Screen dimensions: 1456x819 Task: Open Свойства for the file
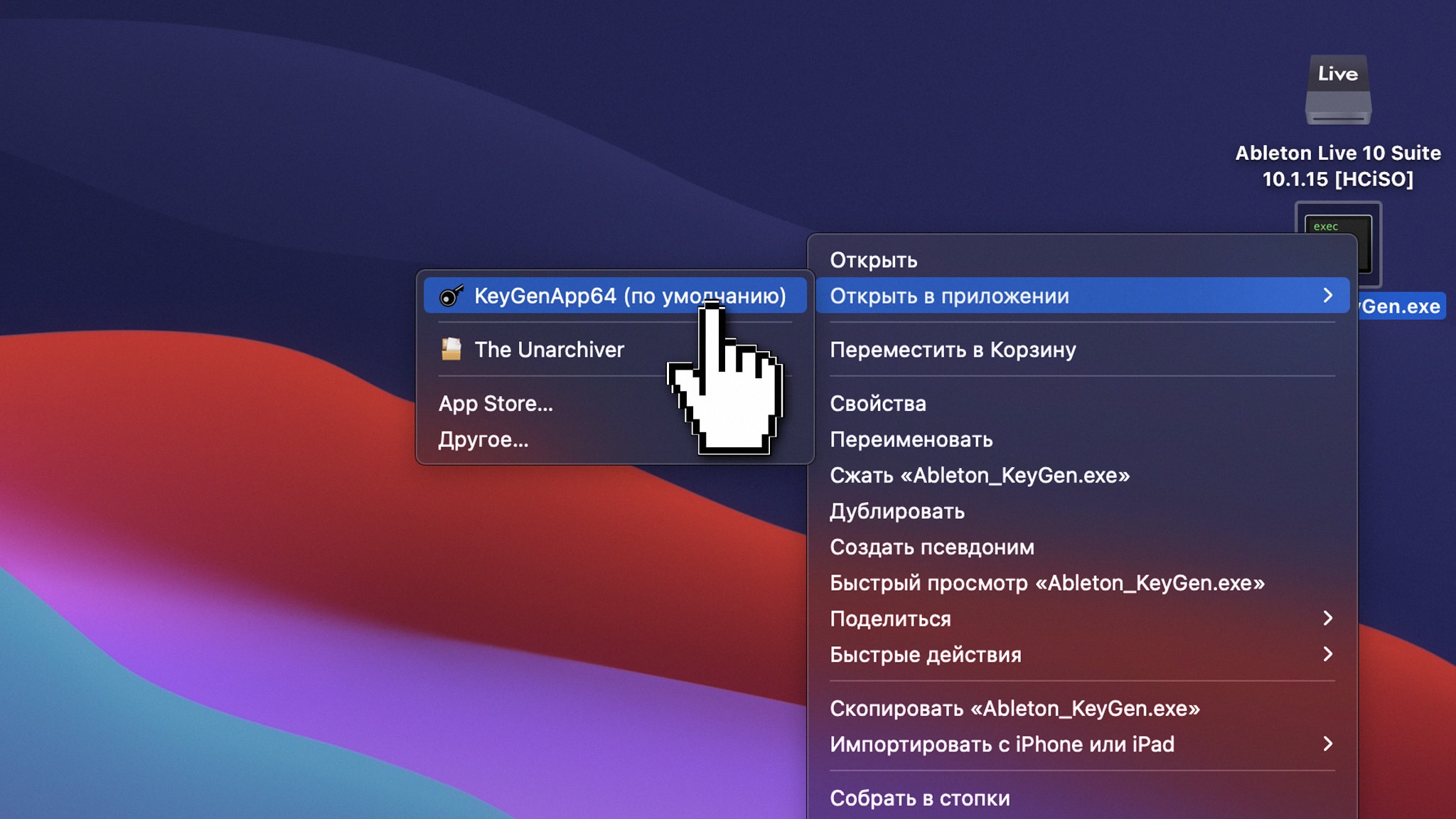878,404
